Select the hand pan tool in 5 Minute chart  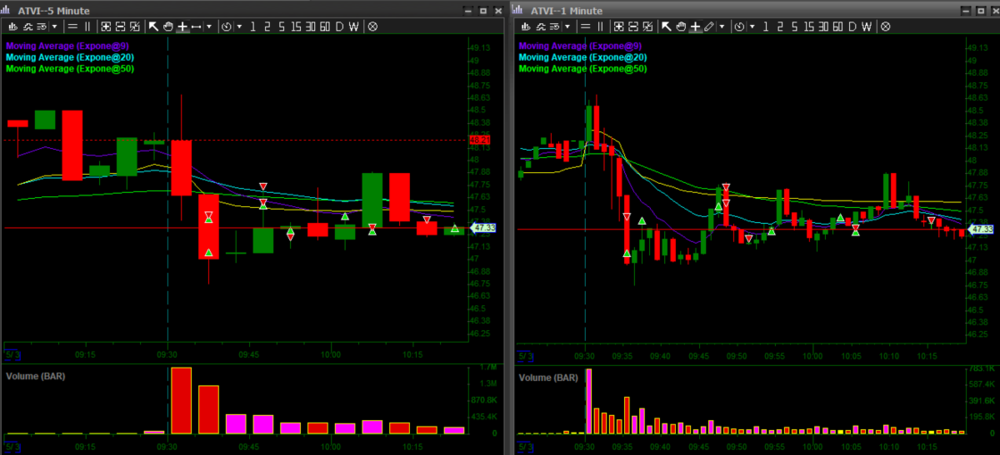point(168,26)
